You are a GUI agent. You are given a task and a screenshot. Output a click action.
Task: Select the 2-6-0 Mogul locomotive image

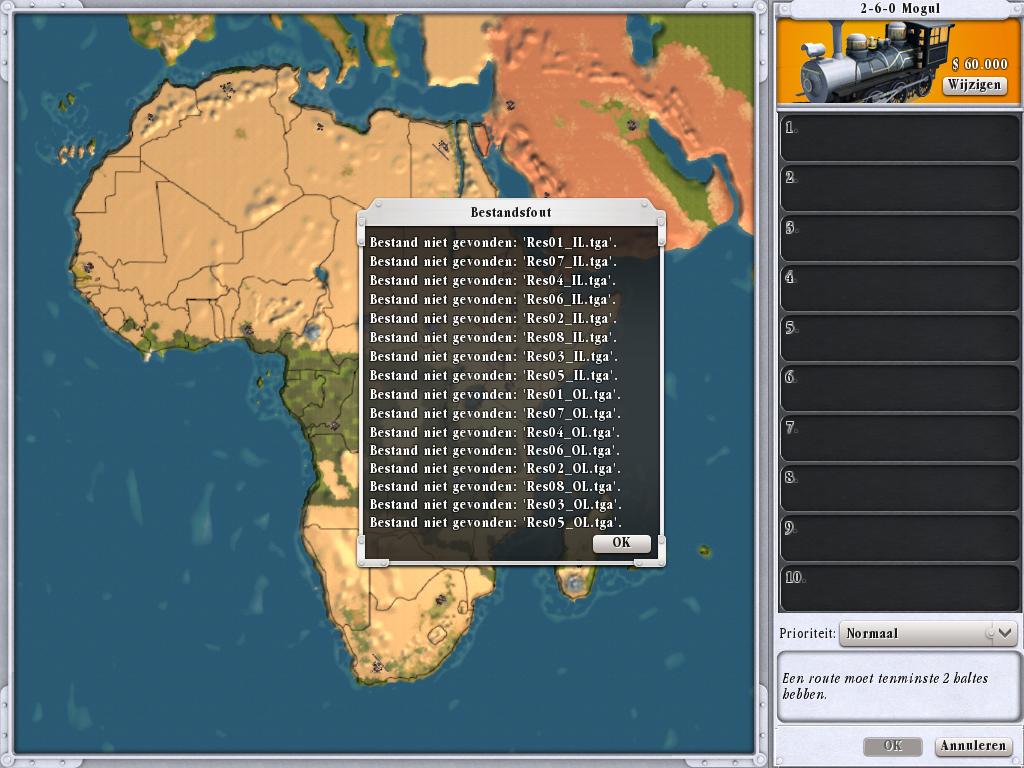click(x=878, y=62)
